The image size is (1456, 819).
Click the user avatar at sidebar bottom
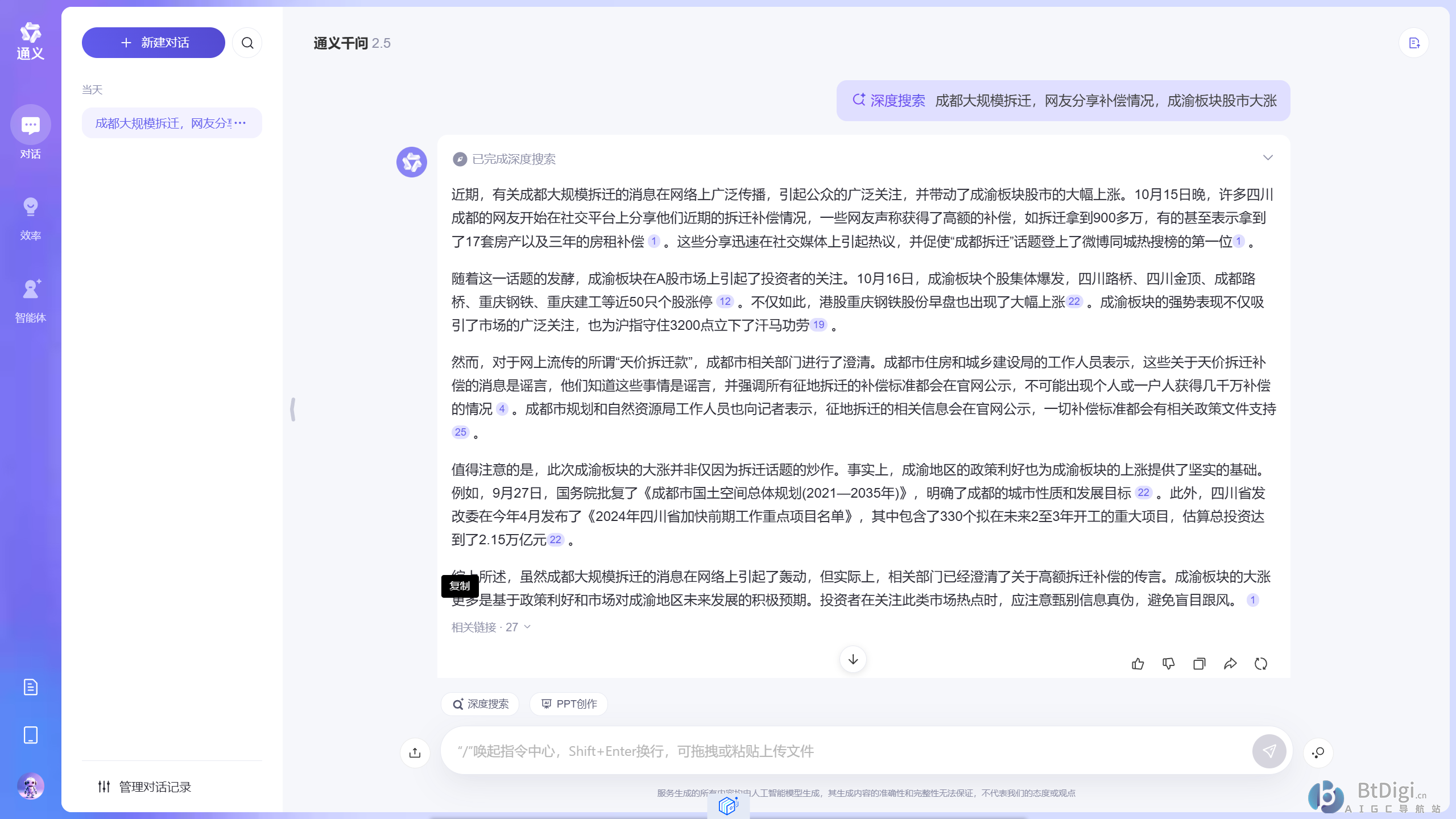tap(31, 787)
